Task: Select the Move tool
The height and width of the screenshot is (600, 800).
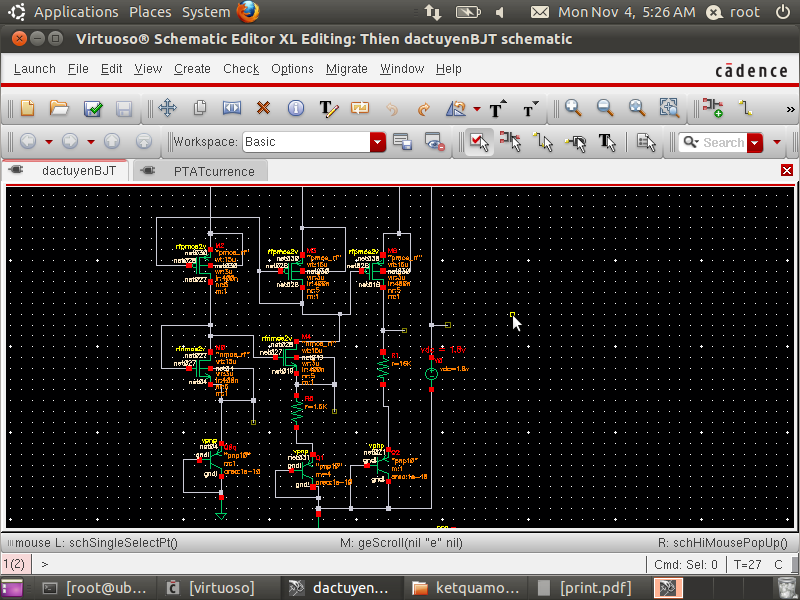Action: coord(167,108)
